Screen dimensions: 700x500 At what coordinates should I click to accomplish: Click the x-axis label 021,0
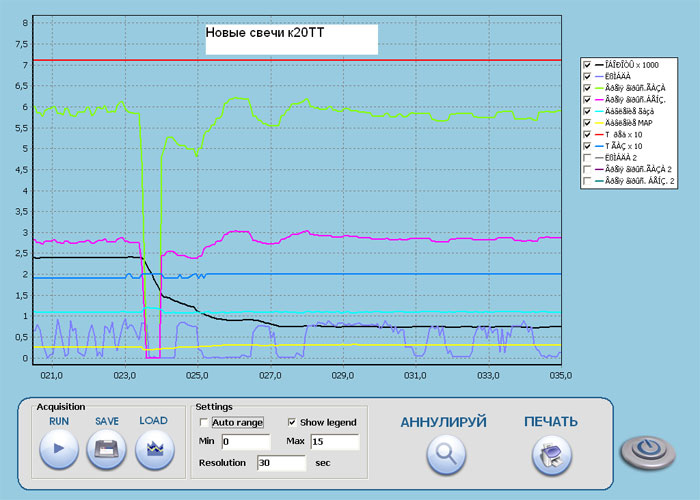click(x=51, y=375)
